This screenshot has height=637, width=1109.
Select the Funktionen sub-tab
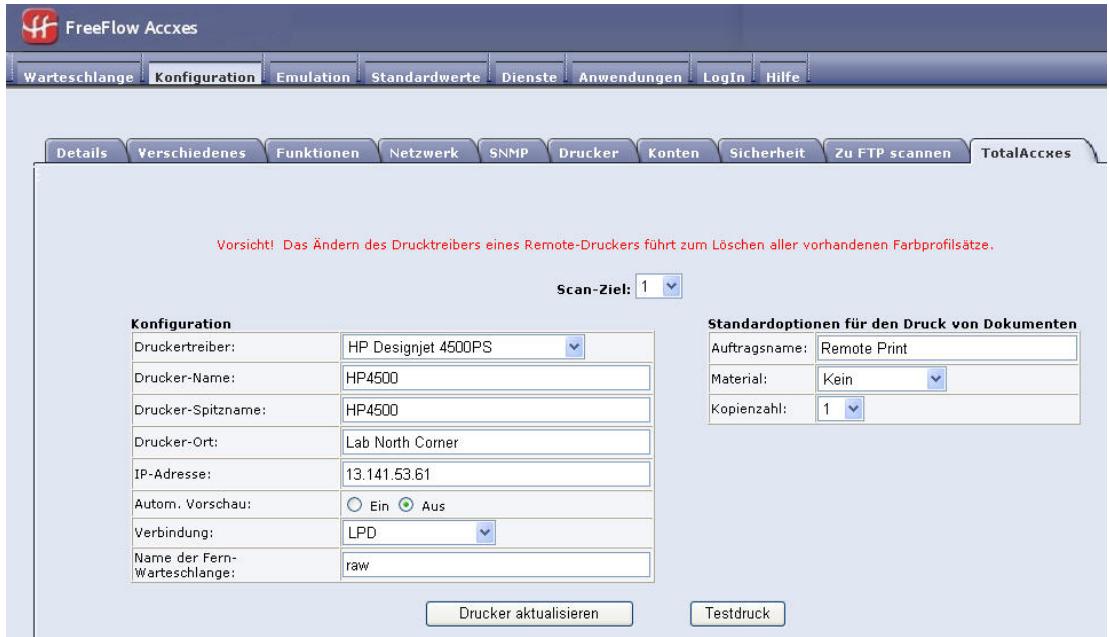click(x=318, y=152)
